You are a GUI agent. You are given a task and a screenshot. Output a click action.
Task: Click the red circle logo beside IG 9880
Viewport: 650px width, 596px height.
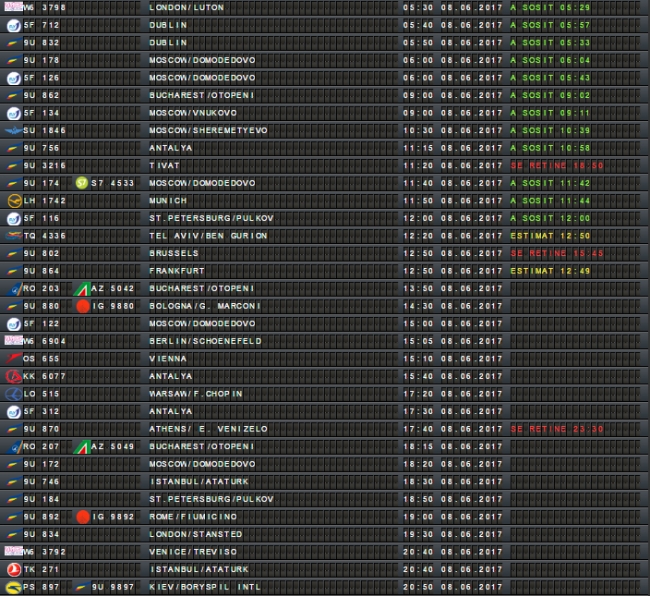coord(83,306)
